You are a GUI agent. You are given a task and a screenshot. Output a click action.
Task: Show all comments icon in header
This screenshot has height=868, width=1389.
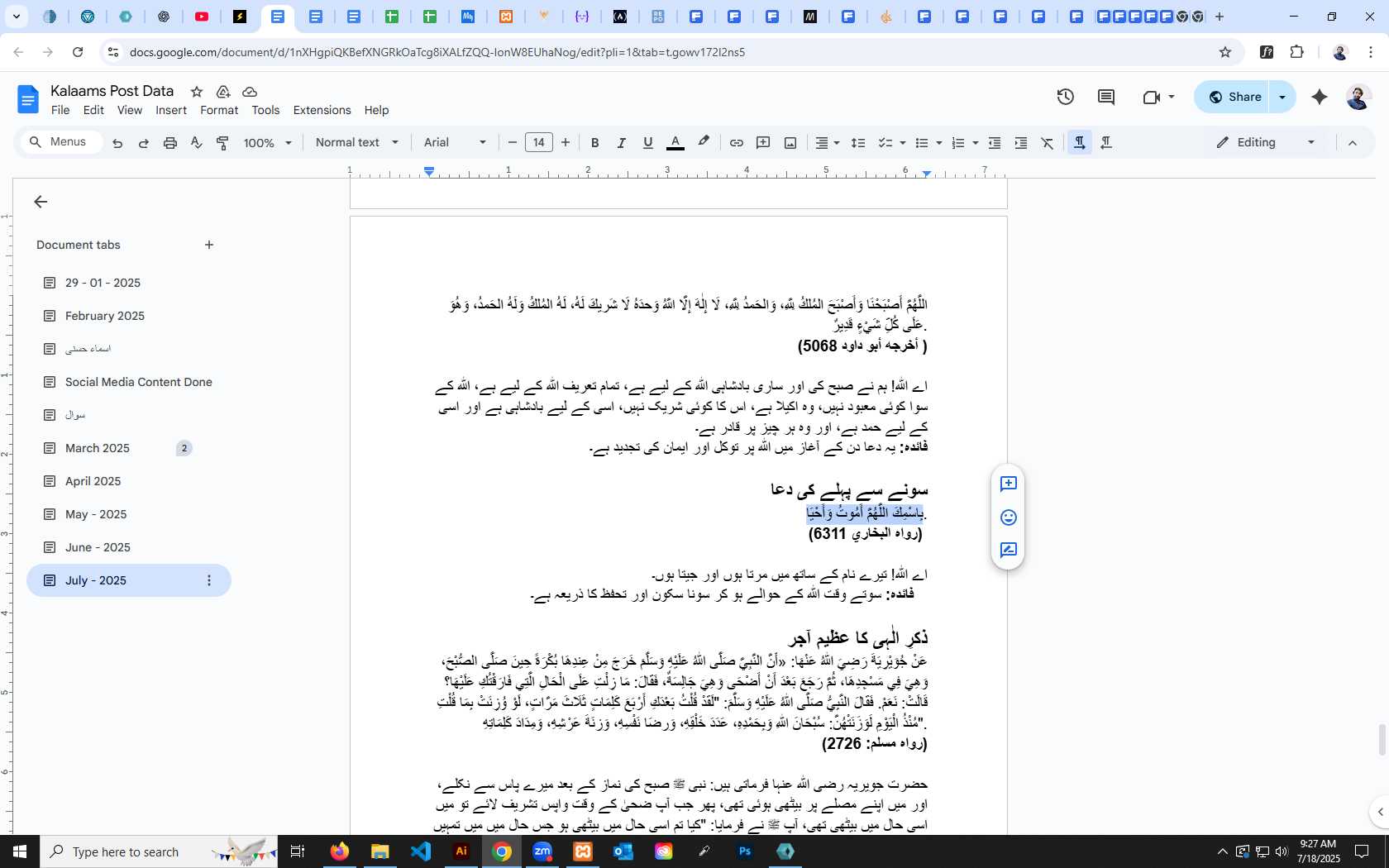[1106, 97]
